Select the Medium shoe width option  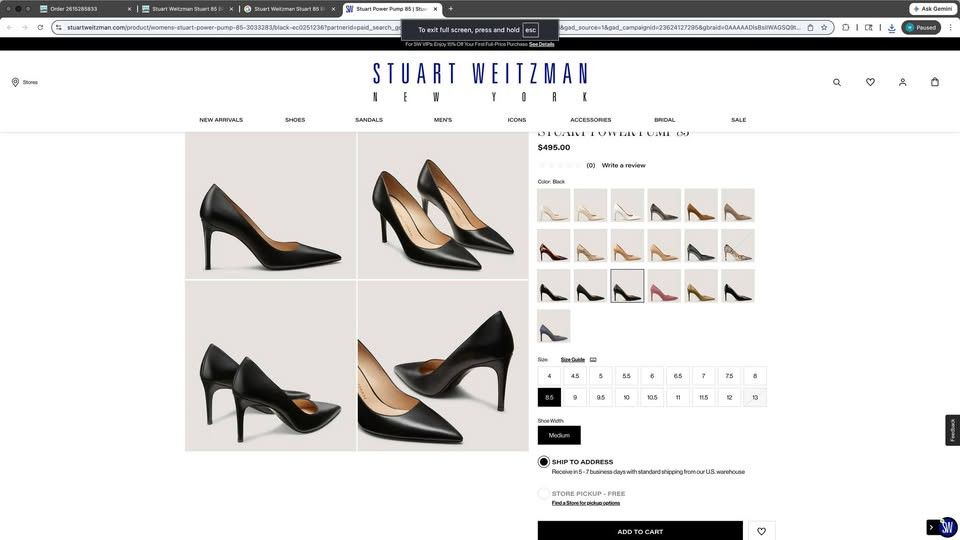559,435
